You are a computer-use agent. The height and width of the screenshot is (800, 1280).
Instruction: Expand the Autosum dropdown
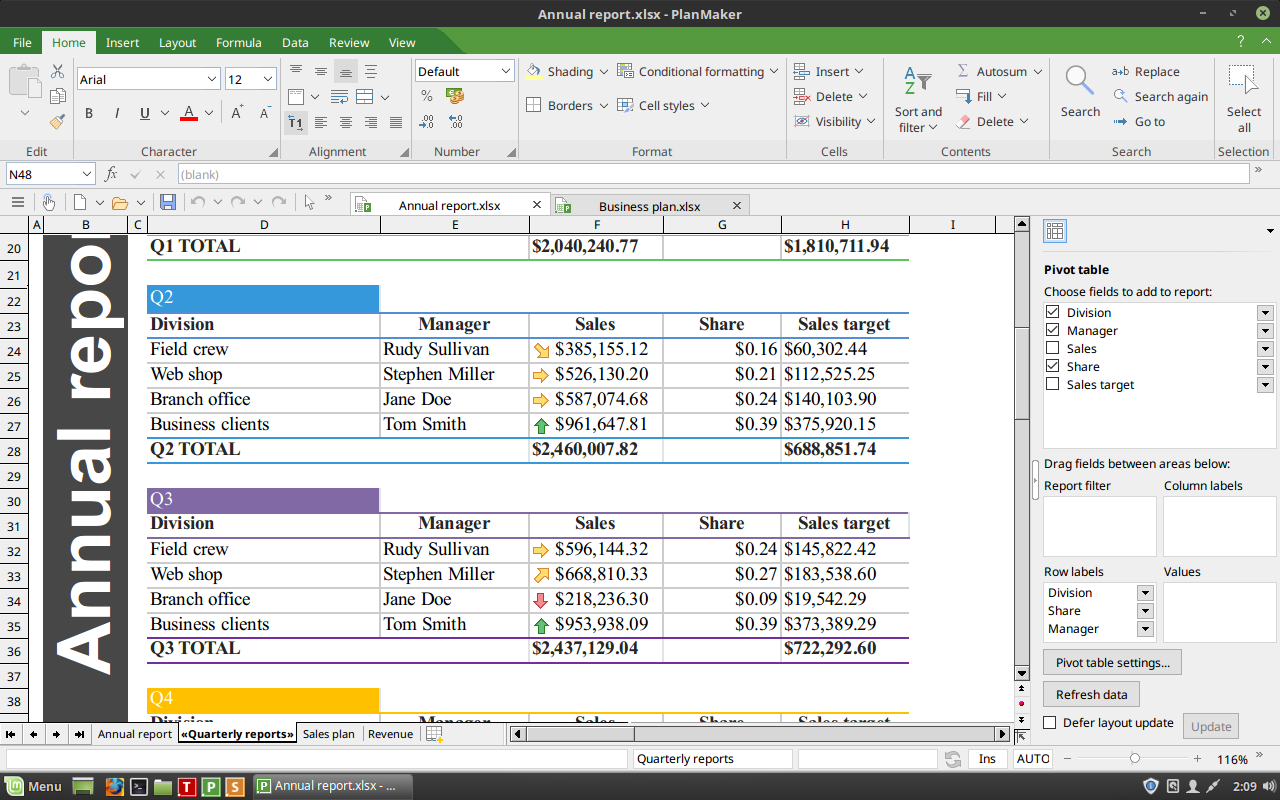point(1038,72)
